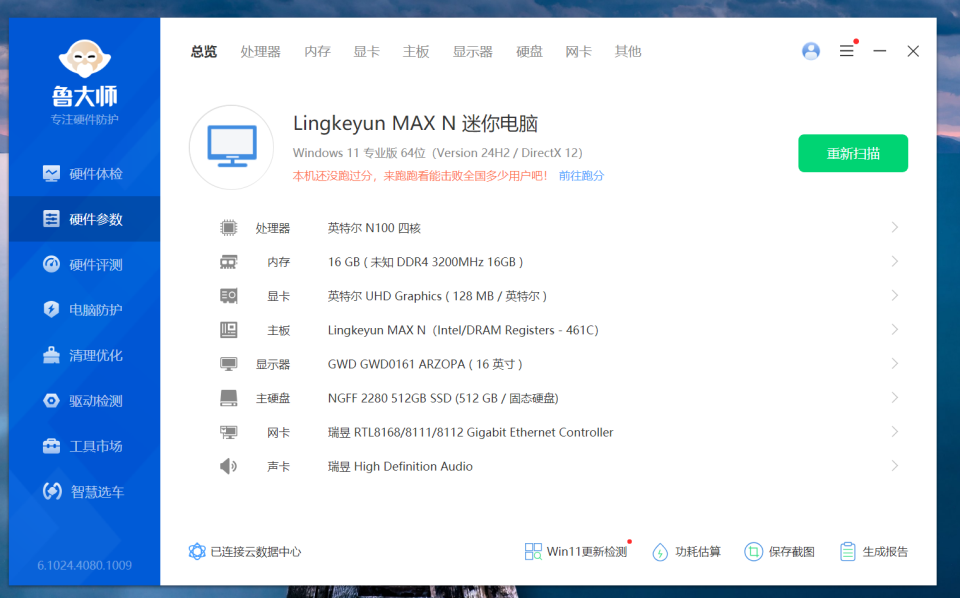Click the processor chip icon
The width and height of the screenshot is (960, 598).
click(228, 228)
